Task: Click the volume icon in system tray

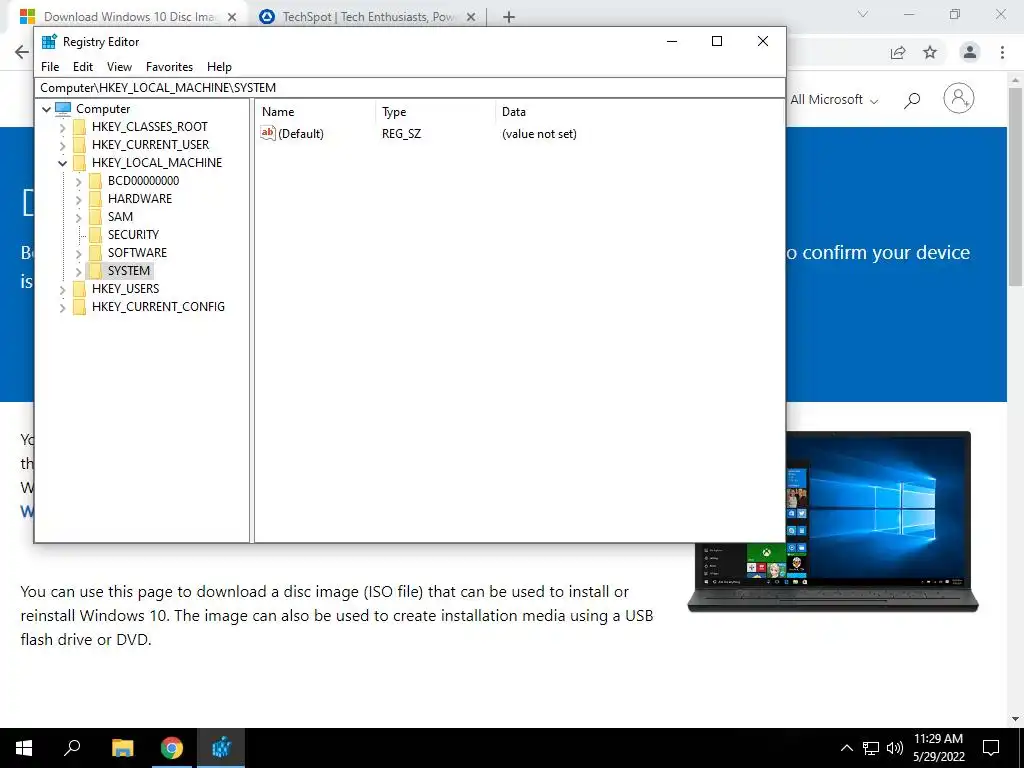Action: 895,748
